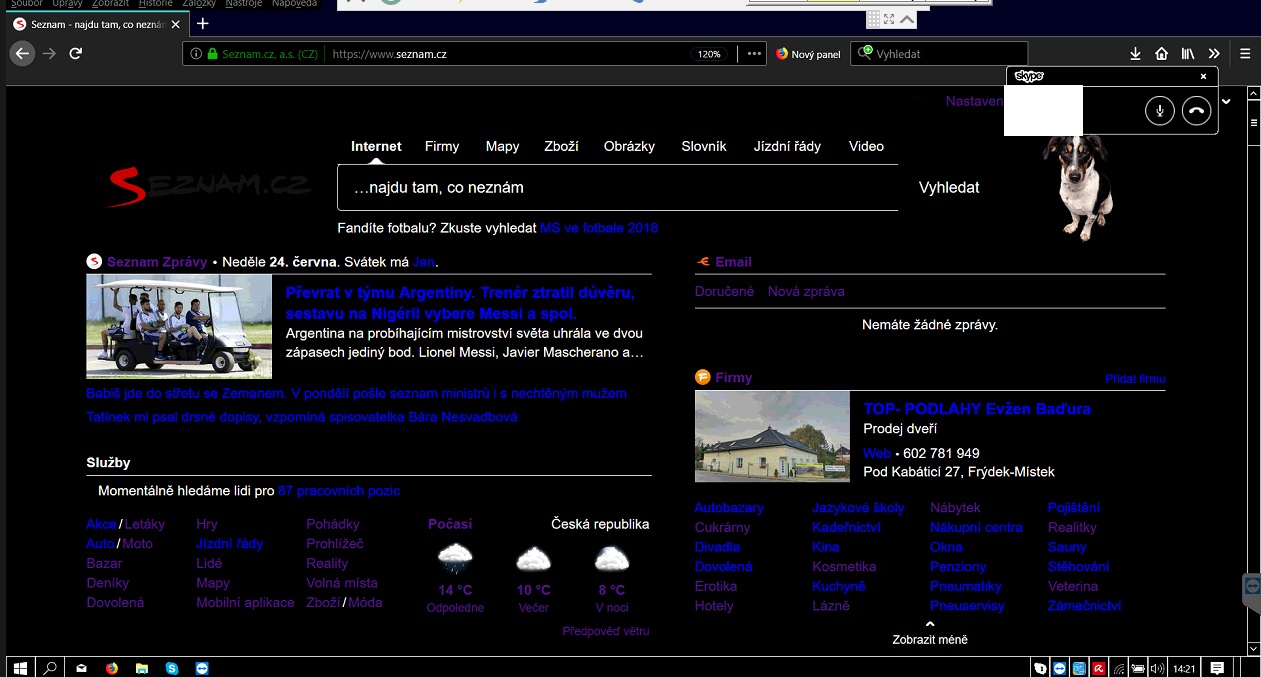Click the Seznam Zprávy red S icon
1261x677 pixels.
click(94, 262)
